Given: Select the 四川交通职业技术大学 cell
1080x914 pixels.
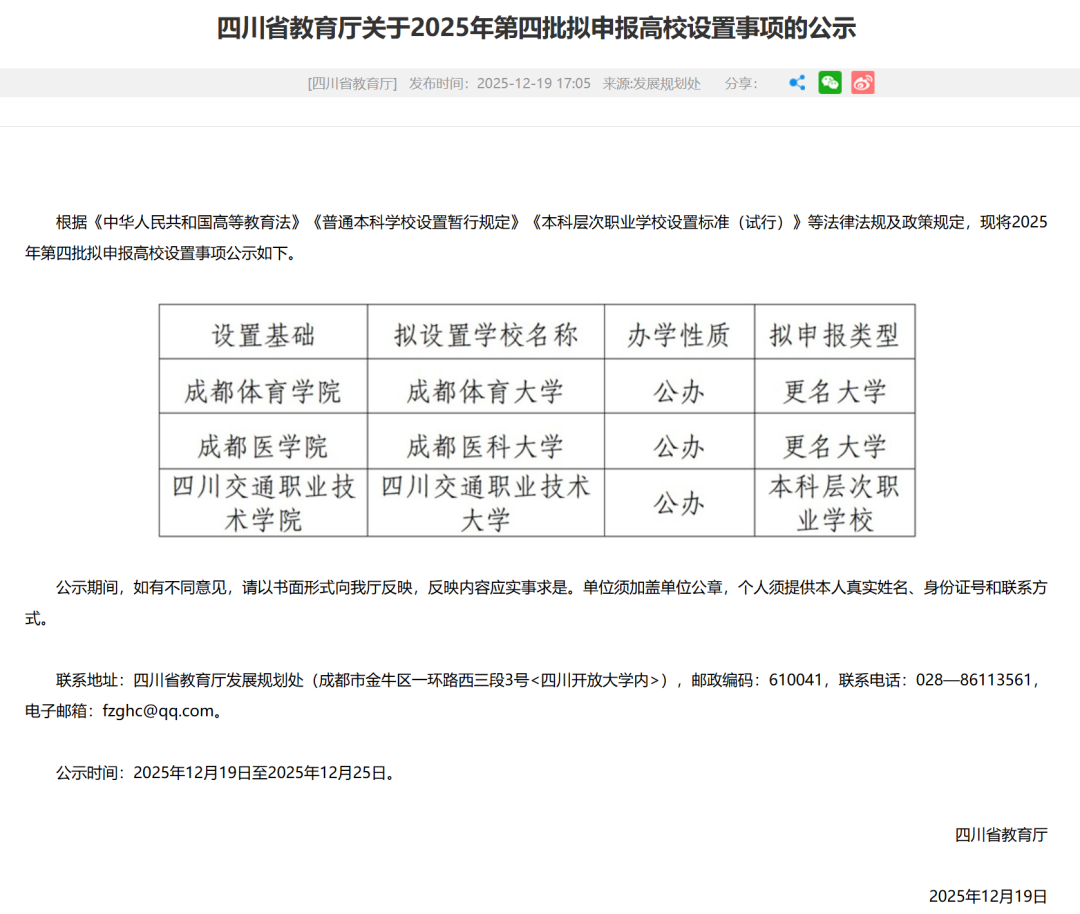Looking at the screenshot, I should pos(487,501).
